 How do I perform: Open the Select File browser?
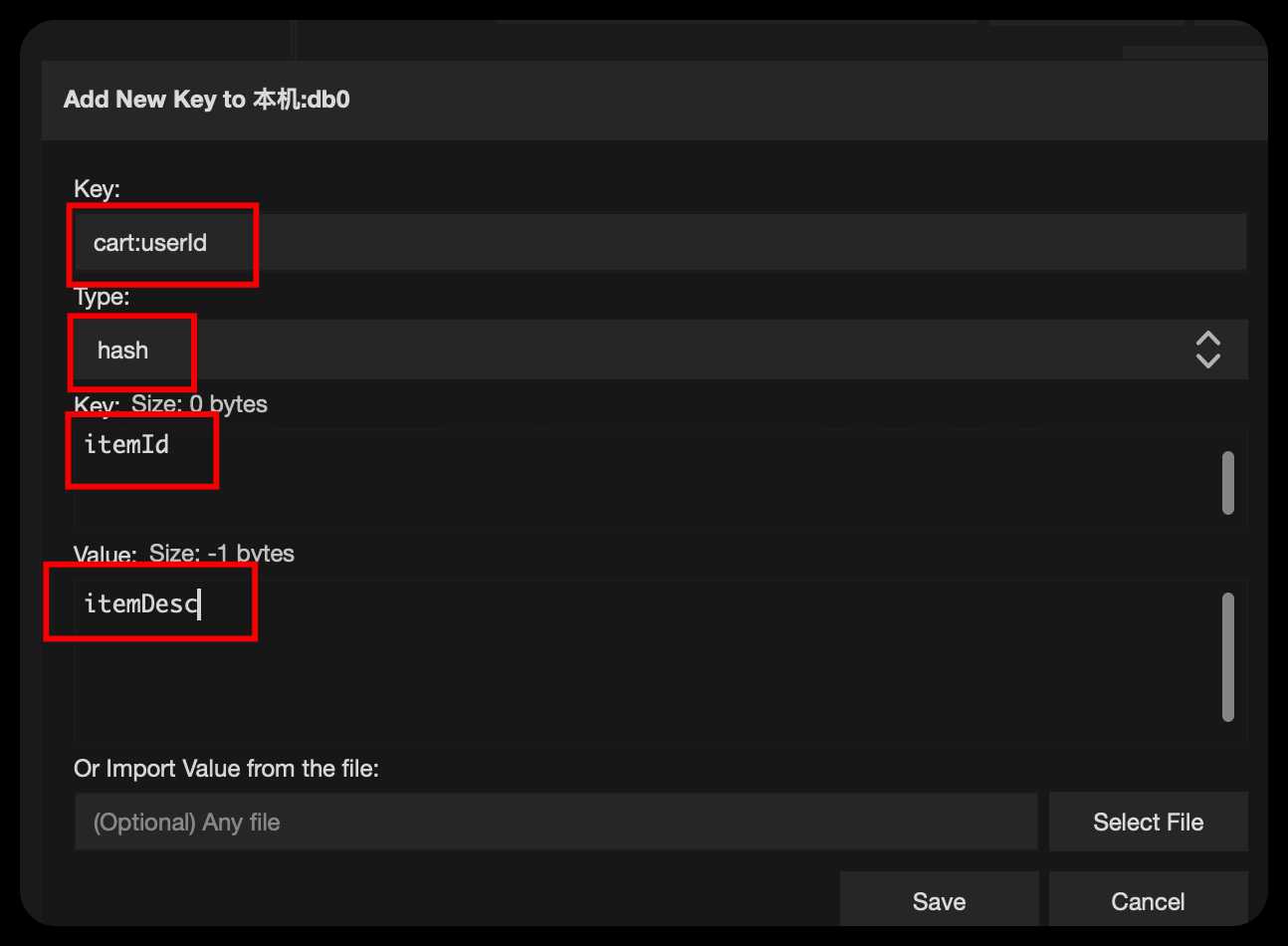tap(1148, 822)
